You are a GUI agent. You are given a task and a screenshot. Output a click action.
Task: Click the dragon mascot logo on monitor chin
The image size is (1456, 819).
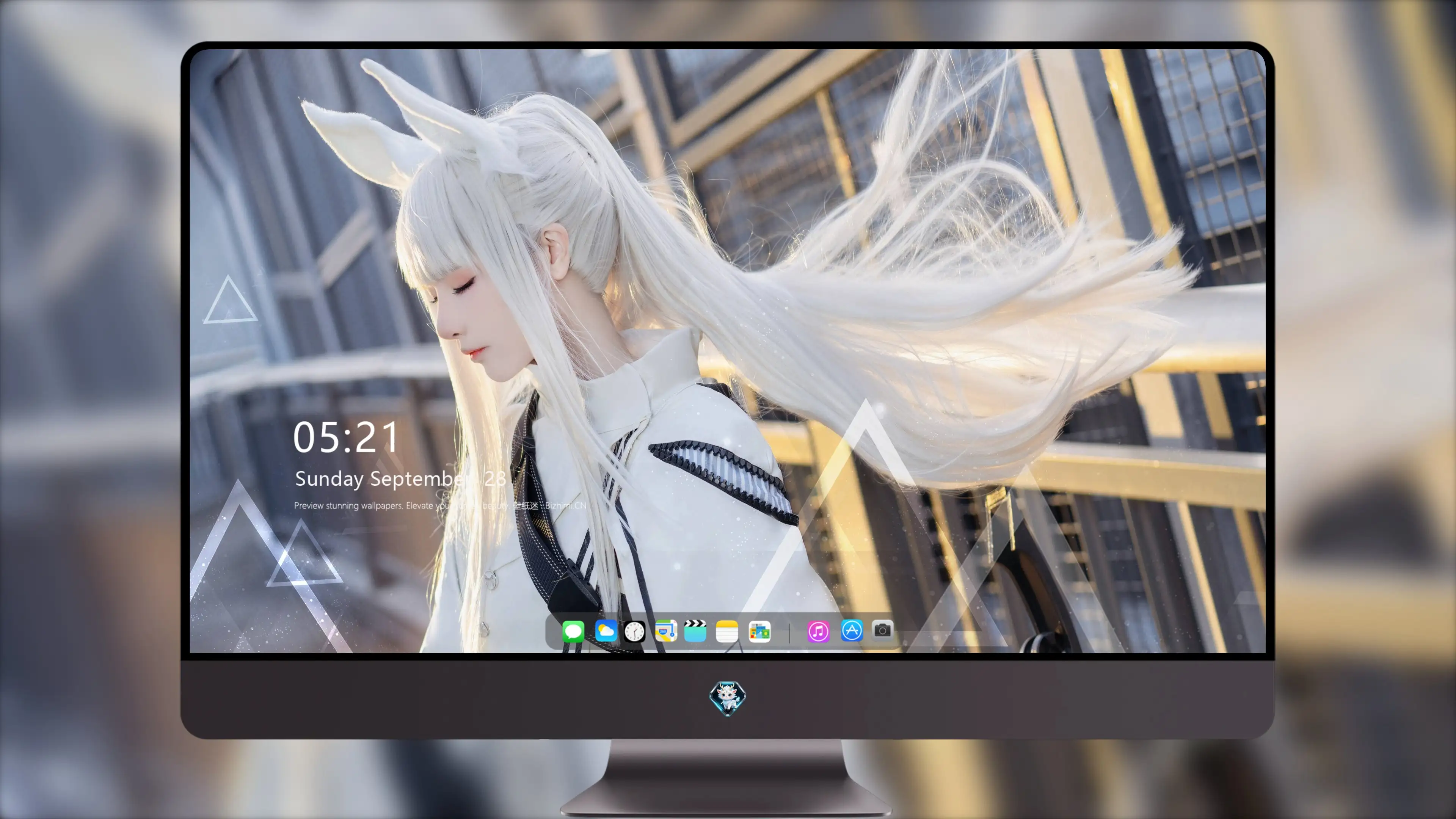[x=728, y=698]
